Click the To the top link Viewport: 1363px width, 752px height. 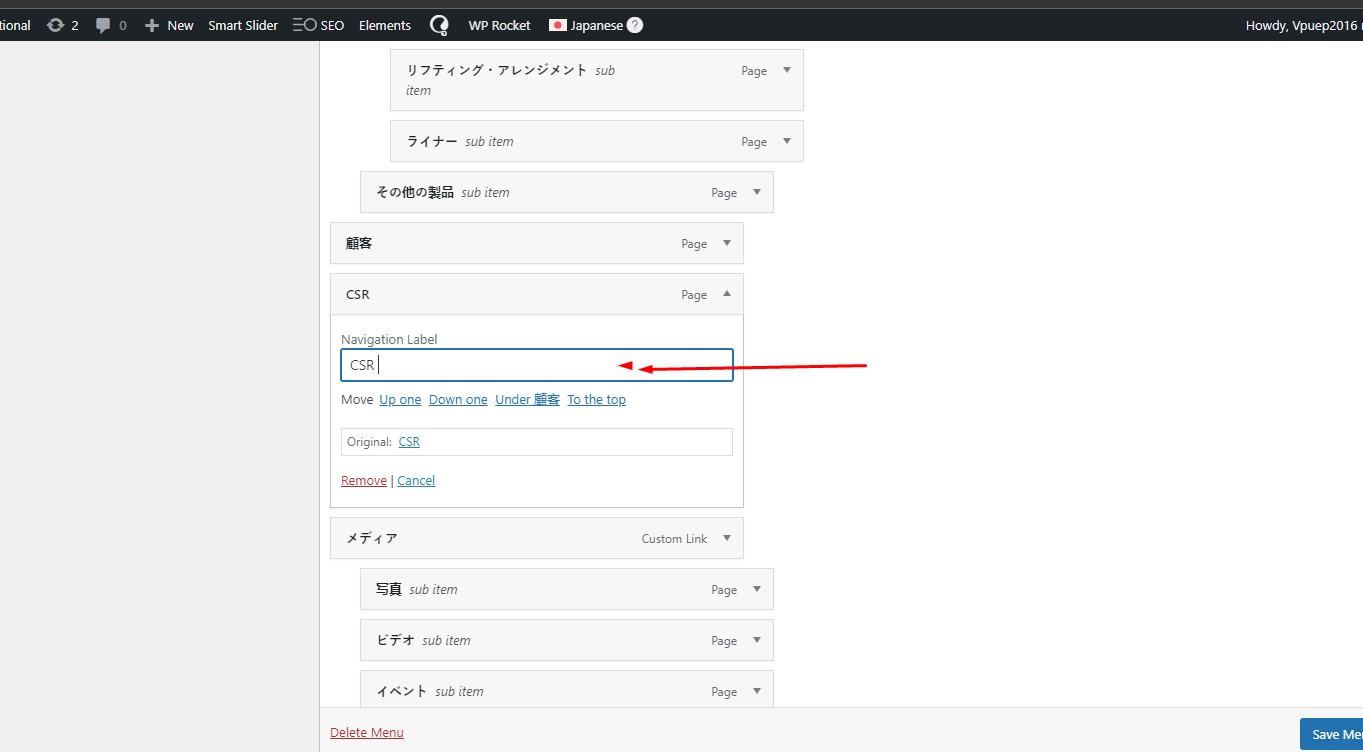click(x=596, y=399)
